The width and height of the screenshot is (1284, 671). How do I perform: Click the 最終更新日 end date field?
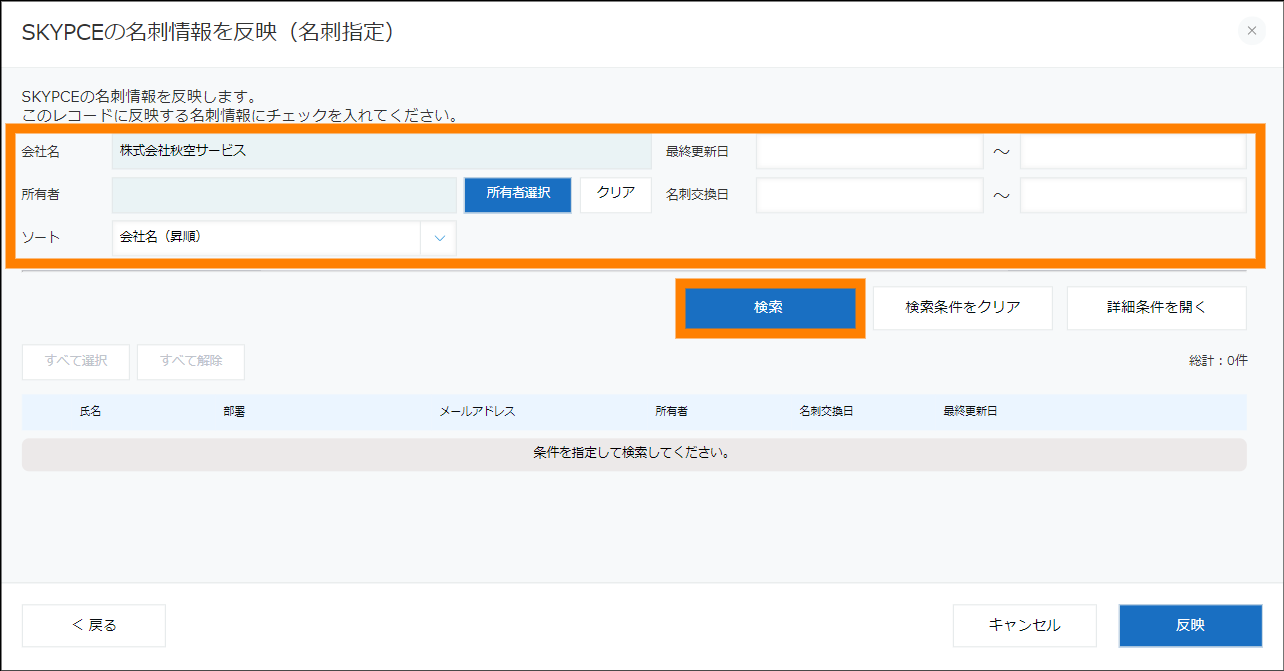1132,152
